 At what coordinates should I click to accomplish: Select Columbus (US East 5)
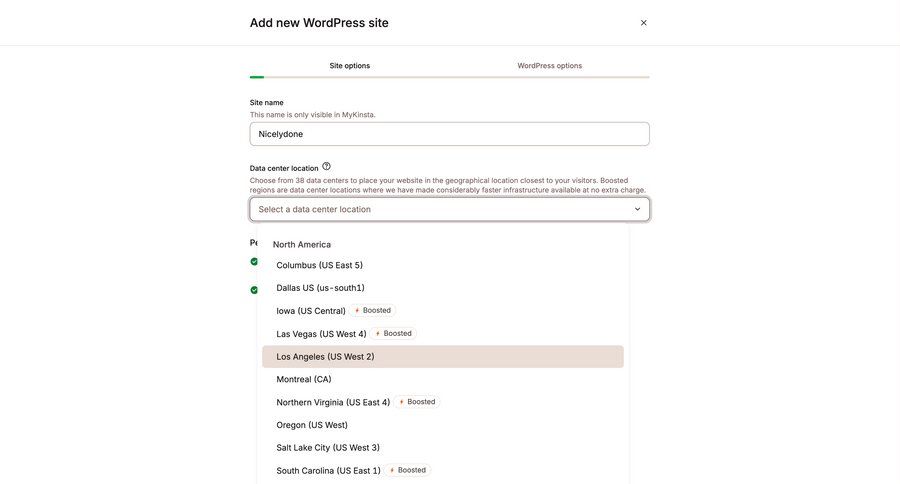(320, 265)
